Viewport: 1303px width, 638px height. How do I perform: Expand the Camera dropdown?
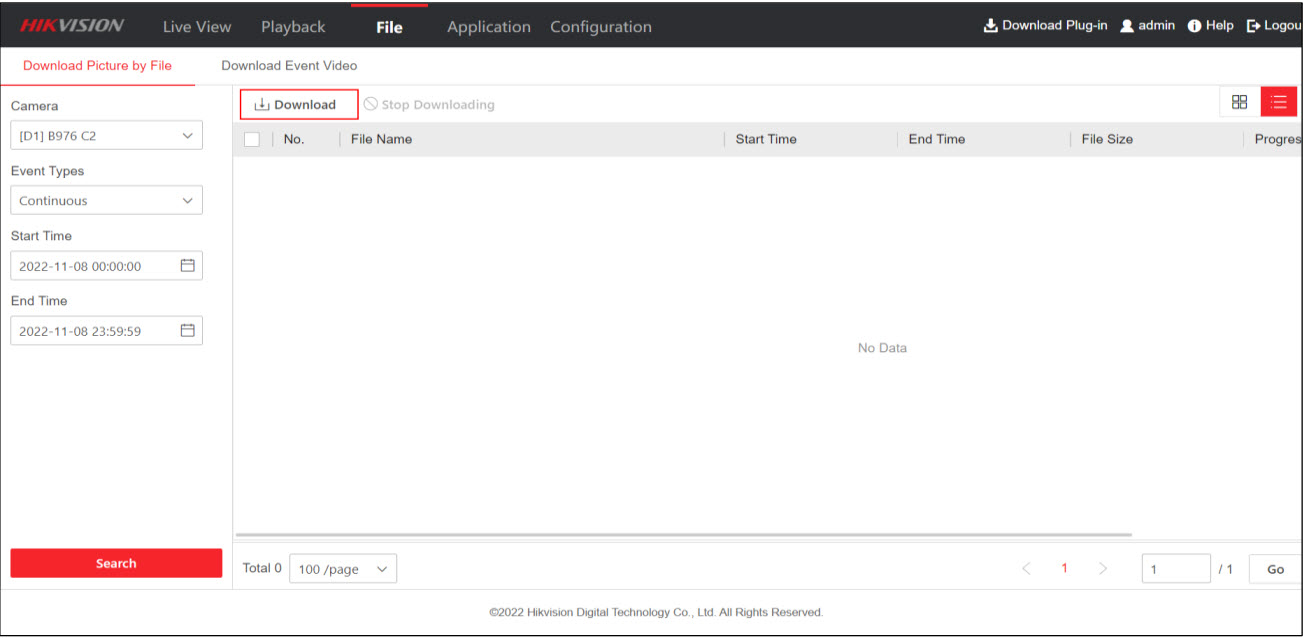[106, 136]
